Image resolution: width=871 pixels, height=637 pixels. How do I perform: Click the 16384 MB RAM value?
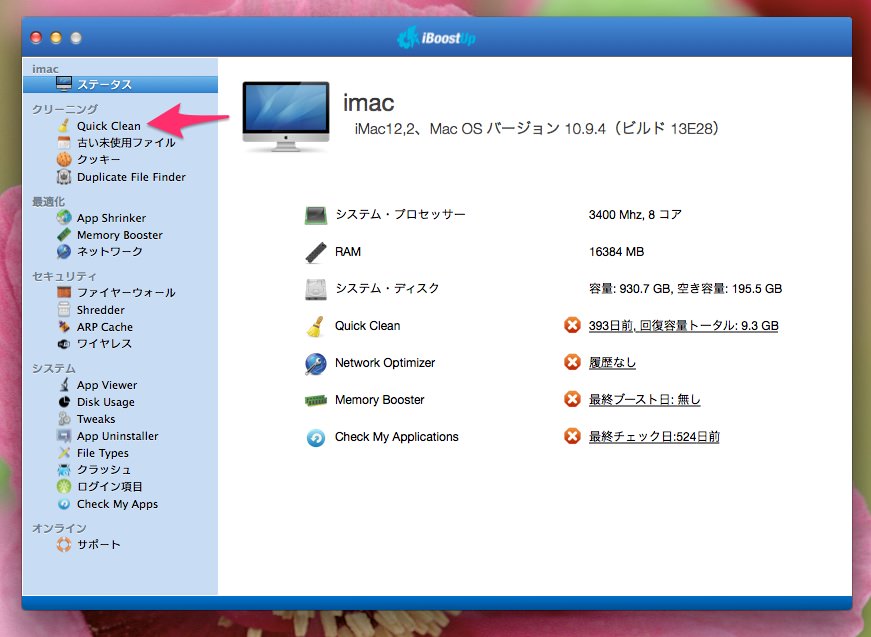(616, 252)
